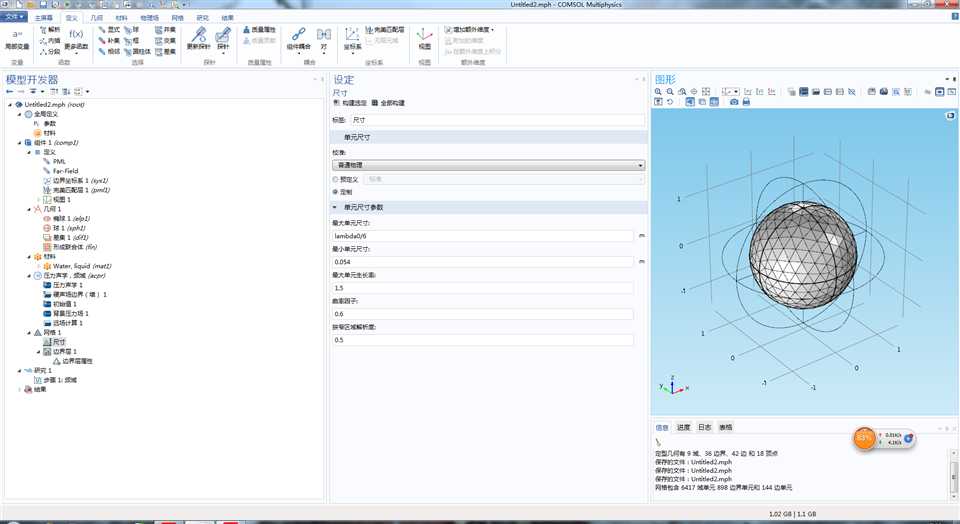The image size is (960, 524).
Task: Click the Zoom Extents icon in graphics toolbar
Action: coord(705,92)
